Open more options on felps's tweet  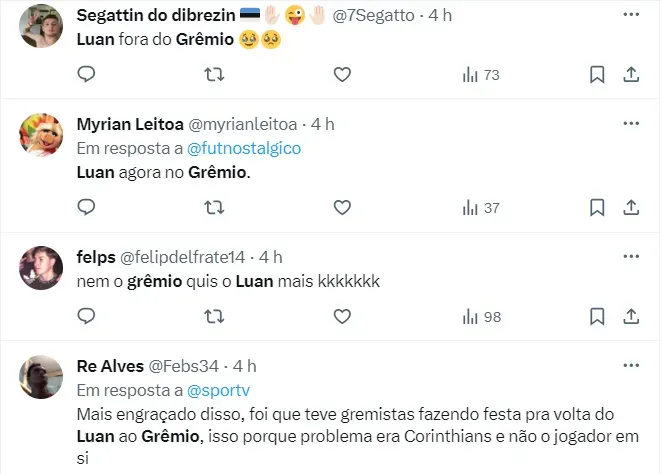point(631,256)
